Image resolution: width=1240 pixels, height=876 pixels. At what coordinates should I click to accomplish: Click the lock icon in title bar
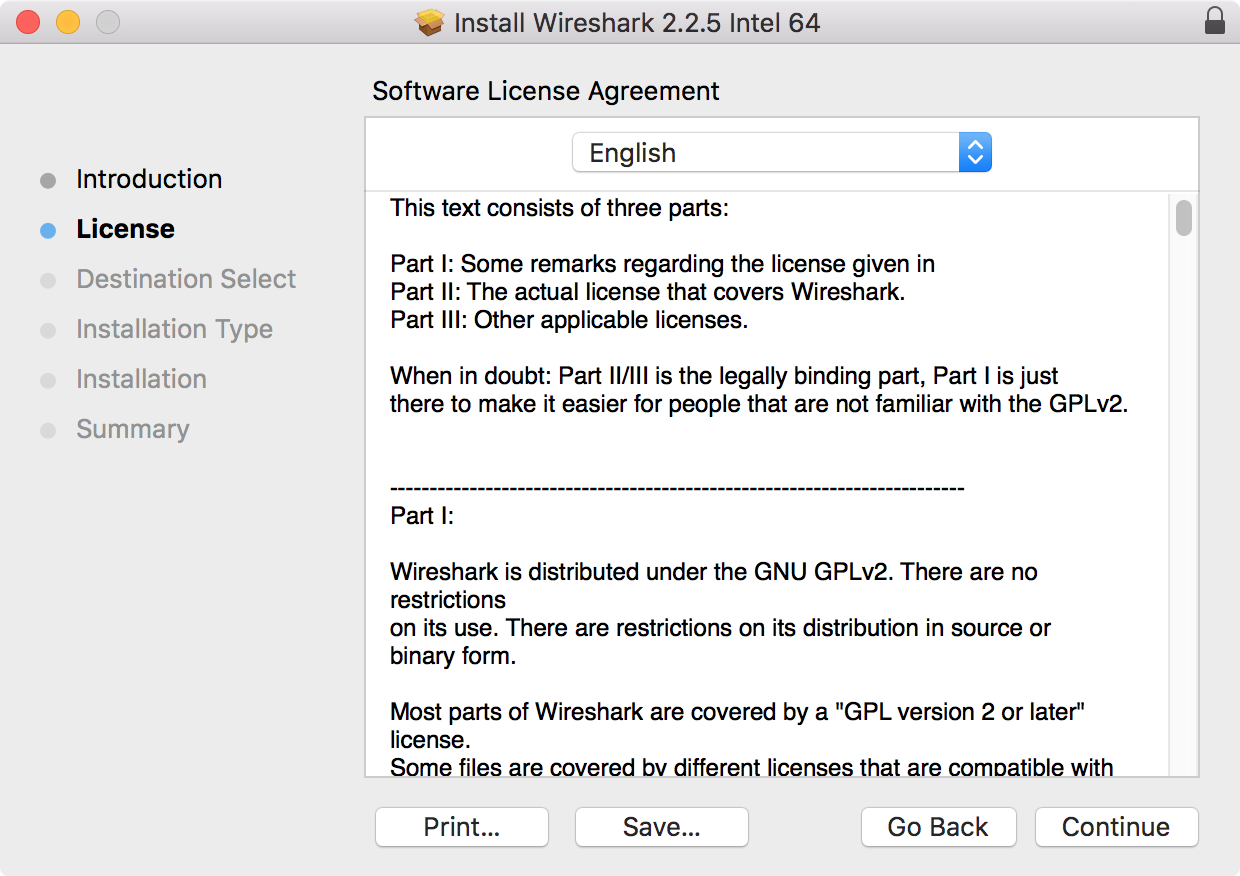coord(1215,21)
